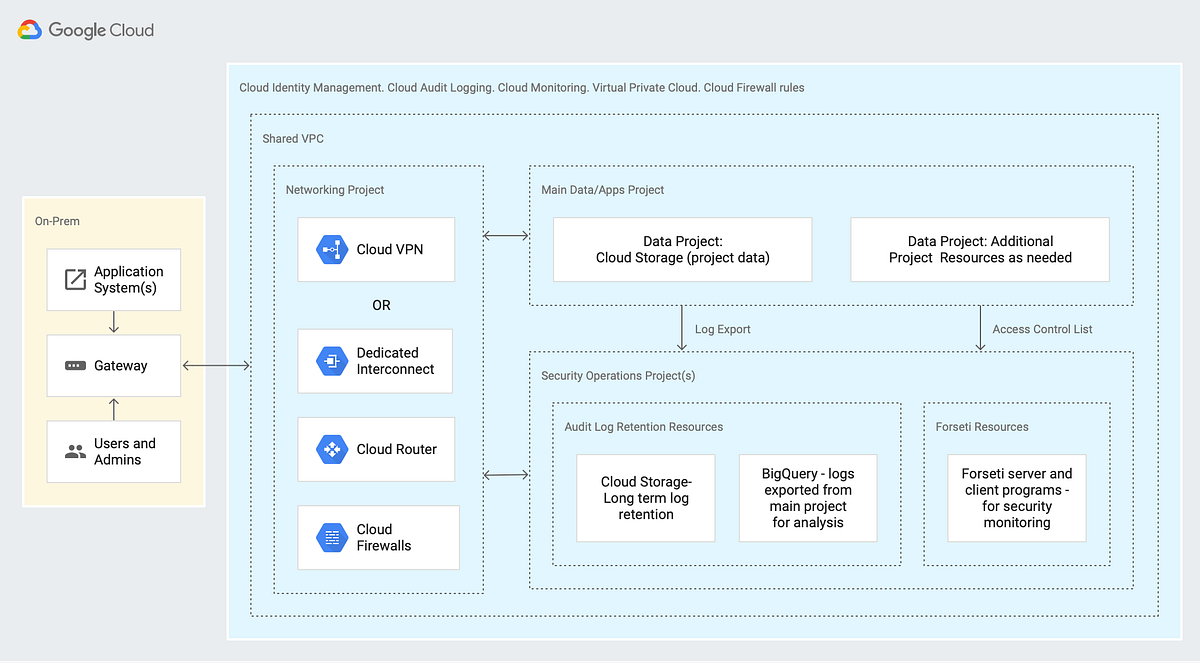Select the Security Operations Project(s) label
This screenshot has width=1200, height=663.
pos(617,375)
